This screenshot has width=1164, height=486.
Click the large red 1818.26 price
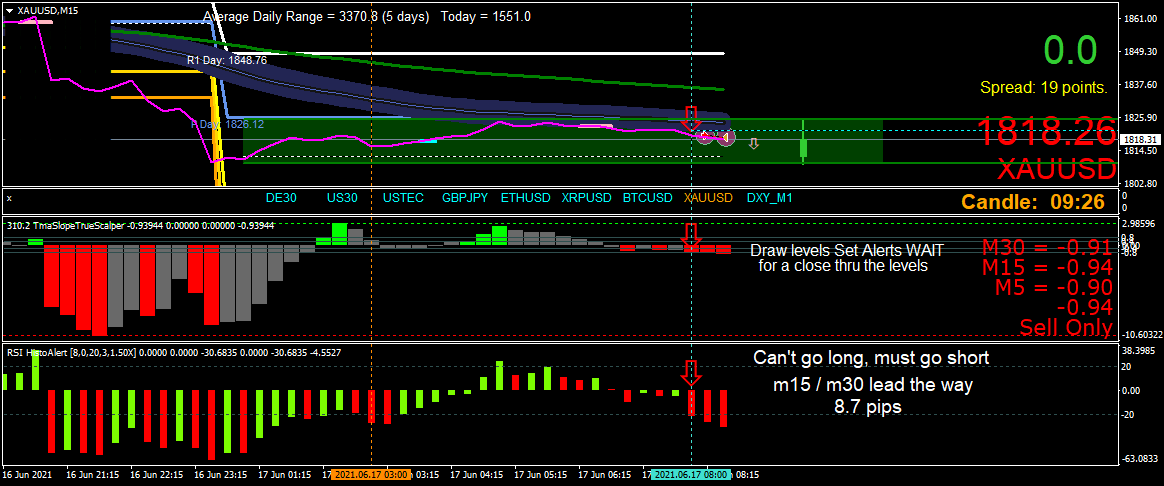click(x=1046, y=133)
